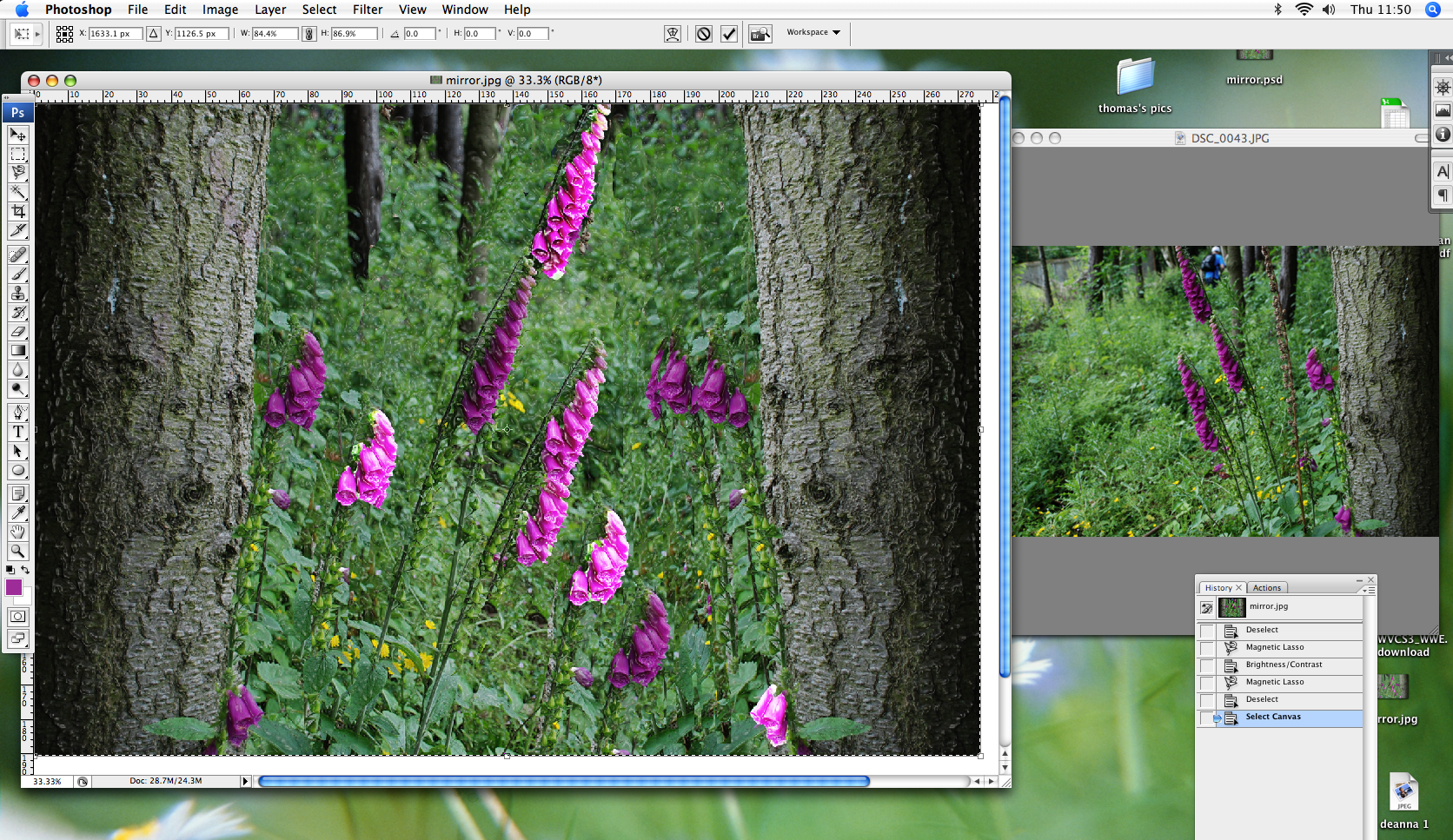Select the Eraser tool
The width and height of the screenshot is (1453, 840).
pyautogui.click(x=17, y=331)
